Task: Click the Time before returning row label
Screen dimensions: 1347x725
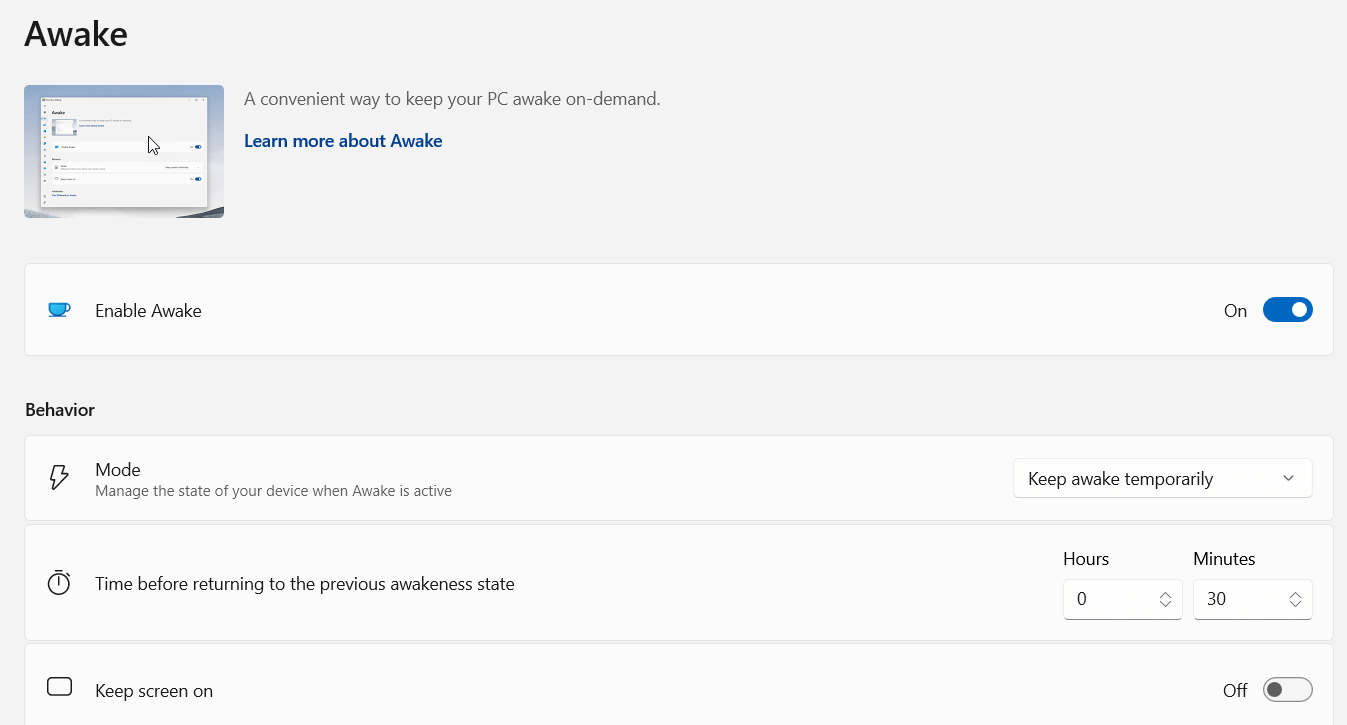Action: [x=305, y=584]
